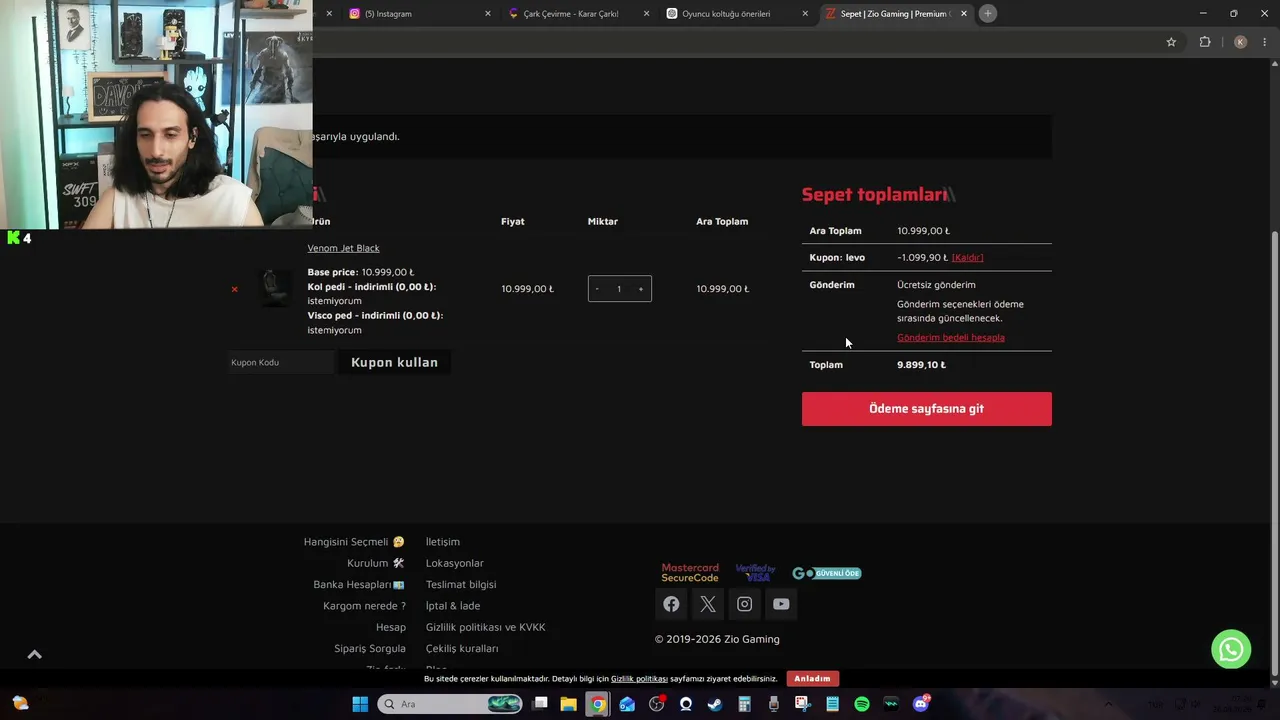Open Kargom nerede ? footer link
The height and width of the screenshot is (720, 1280).
tap(364, 606)
